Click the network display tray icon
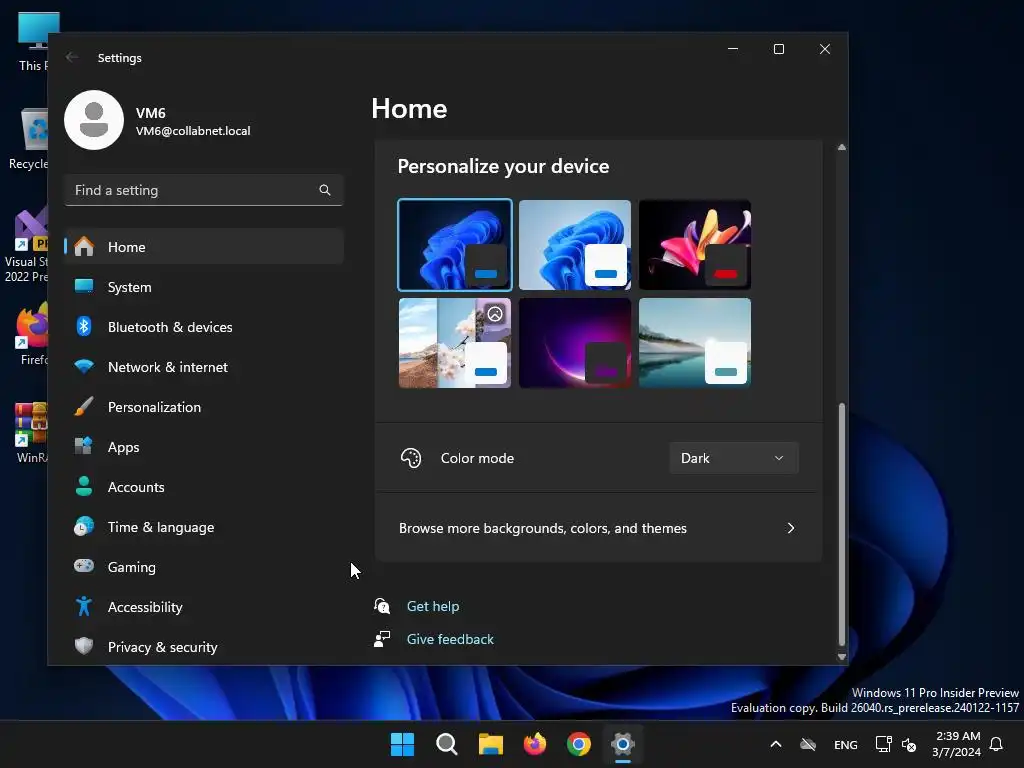Image resolution: width=1024 pixels, height=768 pixels. [884, 744]
